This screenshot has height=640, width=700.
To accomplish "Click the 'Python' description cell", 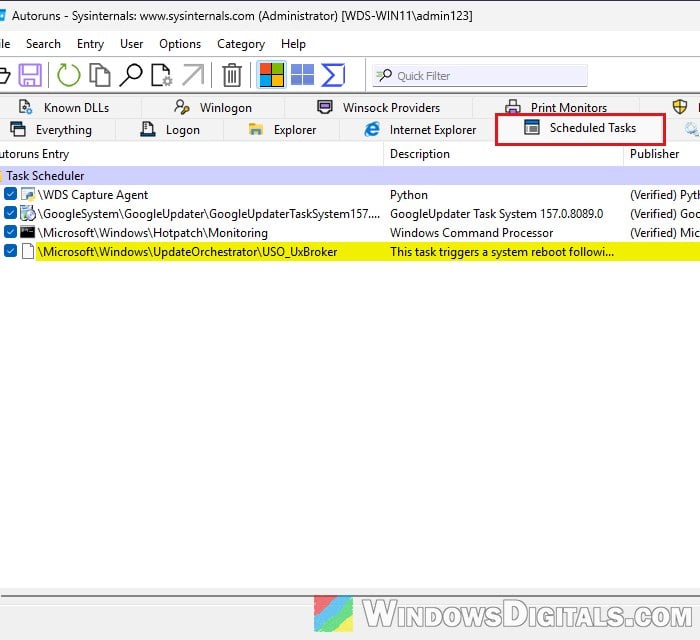I will 409,195.
